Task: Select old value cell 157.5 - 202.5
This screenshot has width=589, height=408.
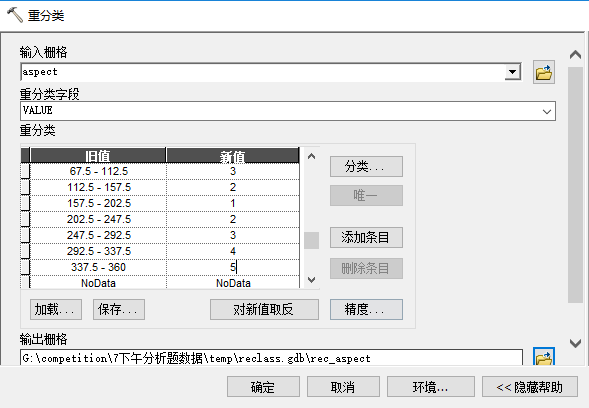Action: (x=98, y=203)
